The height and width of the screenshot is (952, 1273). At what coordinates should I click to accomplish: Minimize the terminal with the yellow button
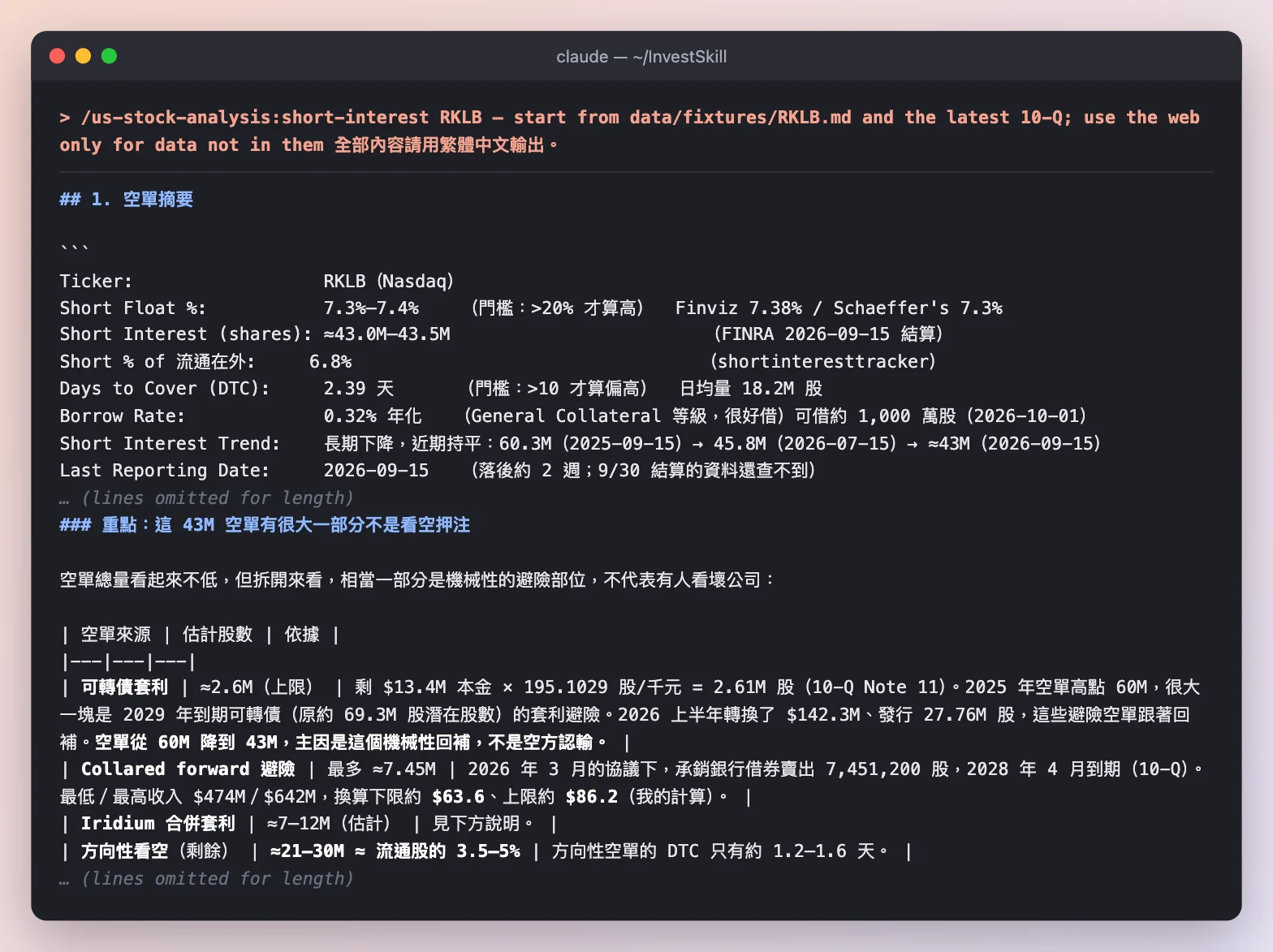point(83,56)
